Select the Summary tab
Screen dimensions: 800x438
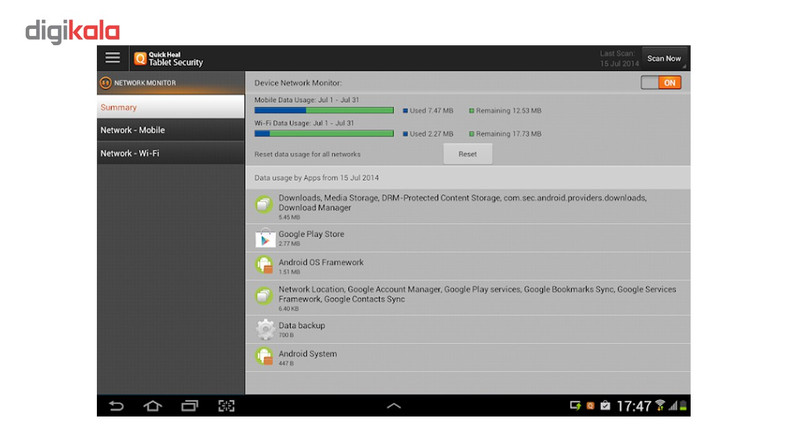point(170,107)
